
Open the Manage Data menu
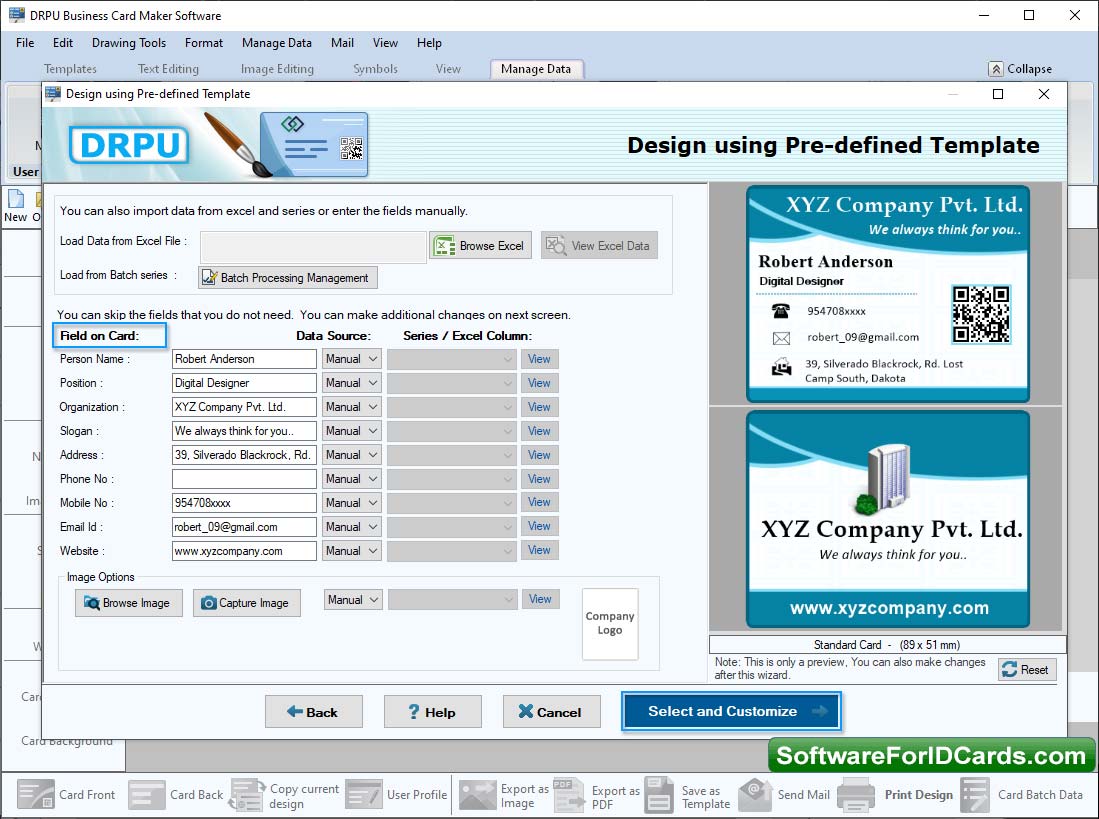pos(277,43)
